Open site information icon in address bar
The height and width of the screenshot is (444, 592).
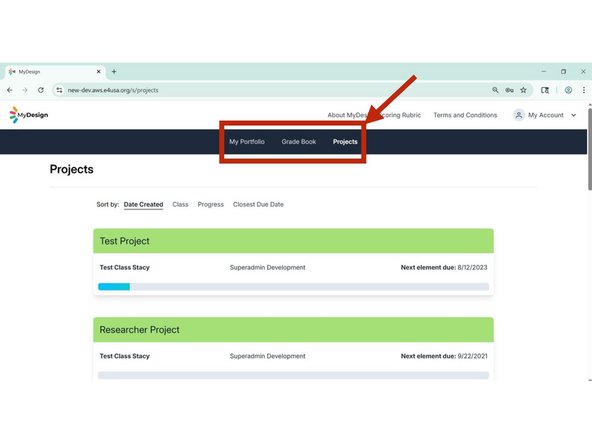(59, 90)
